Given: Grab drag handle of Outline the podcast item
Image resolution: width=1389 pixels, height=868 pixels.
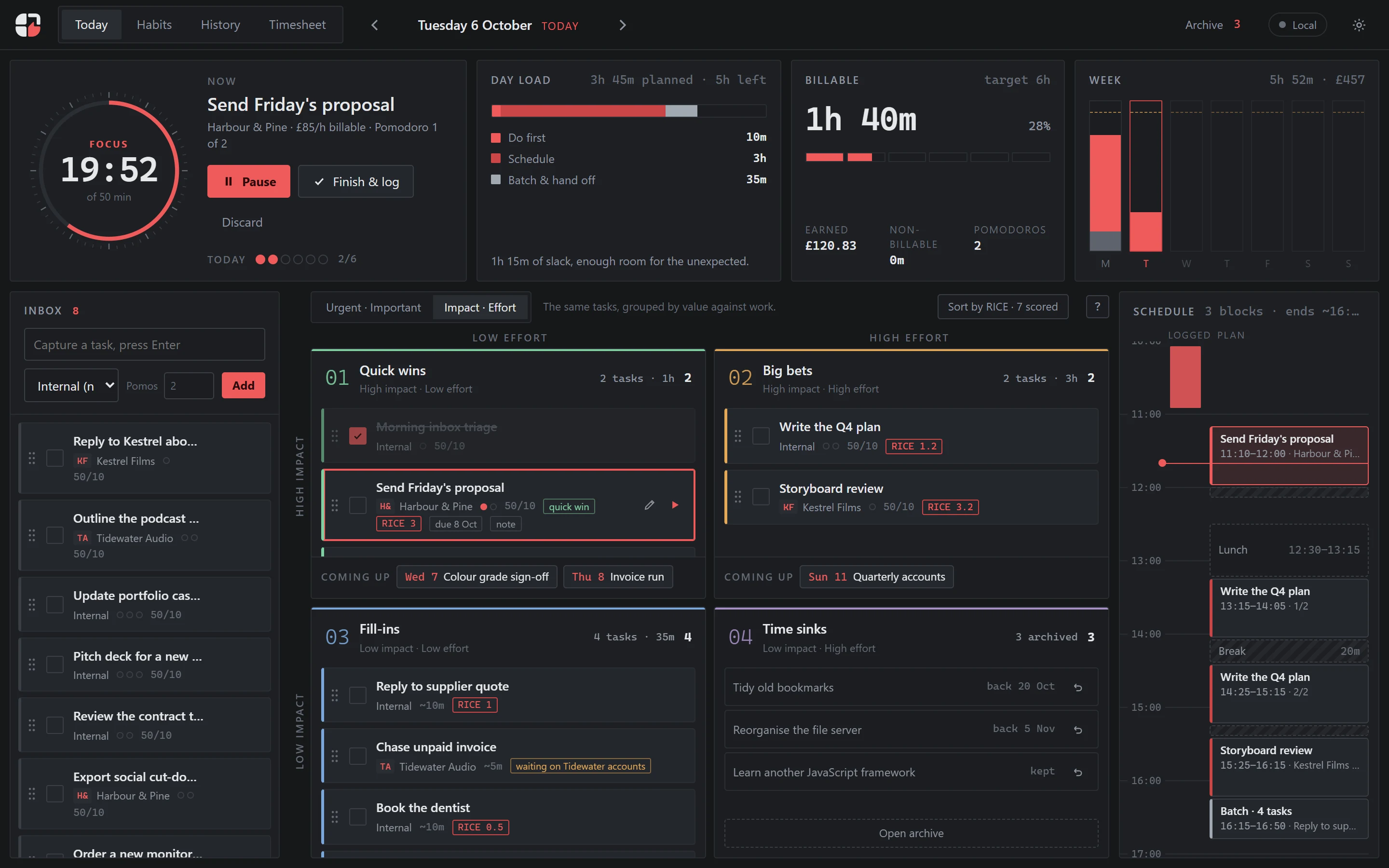Looking at the screenshot, I should [x=31, y=535].
